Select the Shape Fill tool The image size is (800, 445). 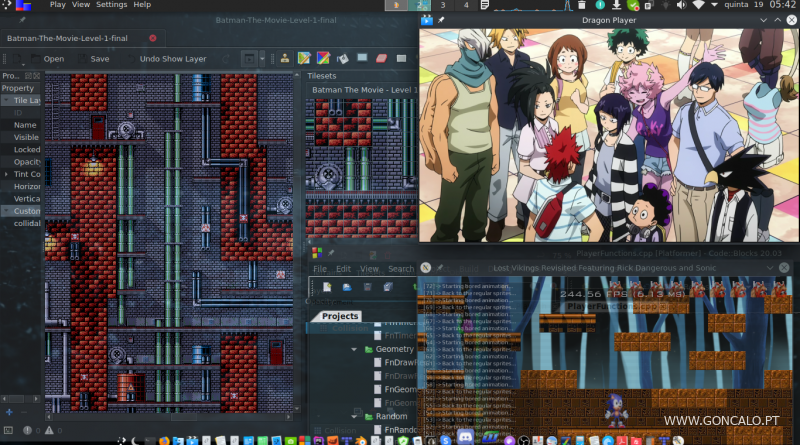coord(362,58)
